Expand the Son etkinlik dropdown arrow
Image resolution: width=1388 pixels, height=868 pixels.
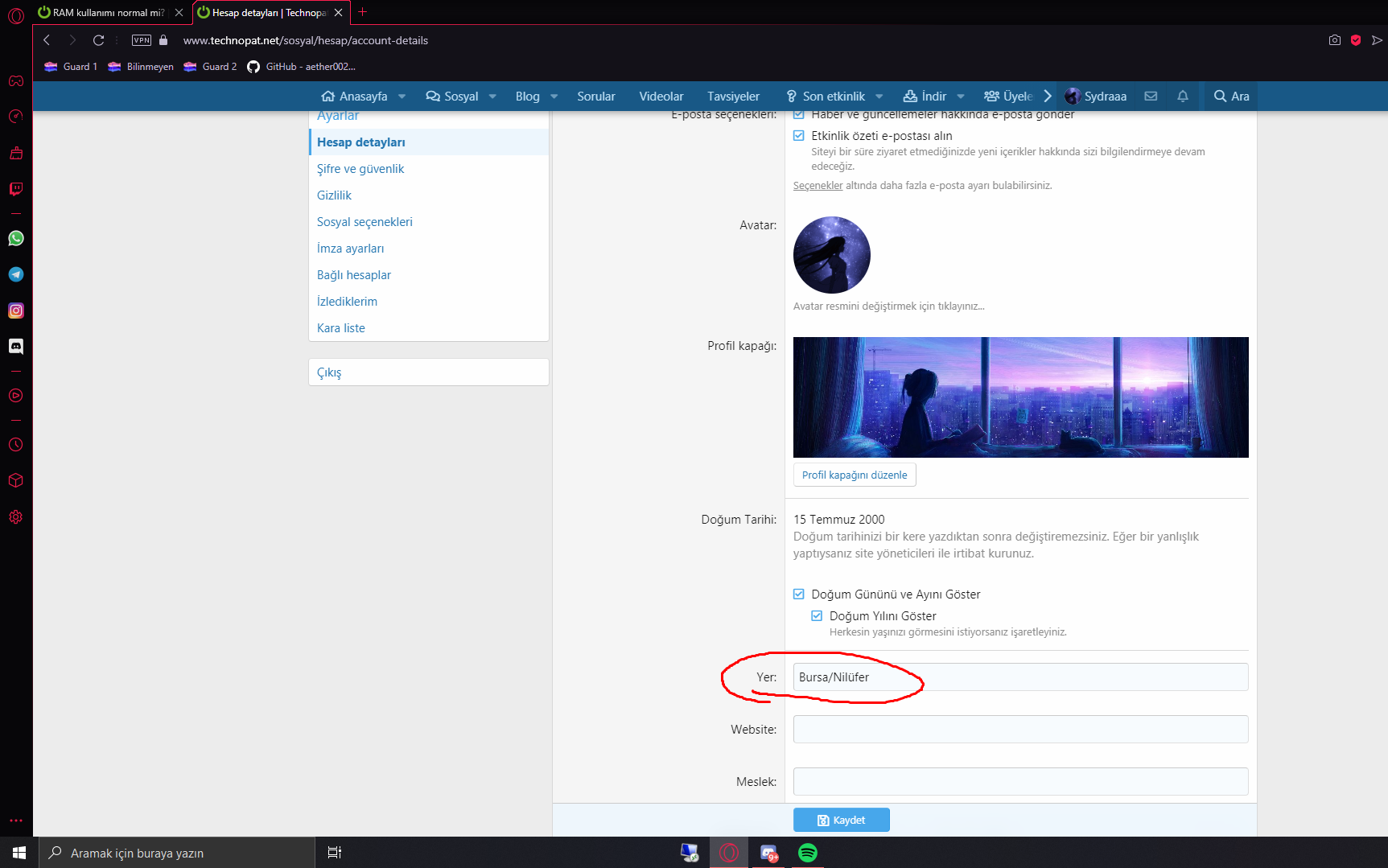pos(879,97)
